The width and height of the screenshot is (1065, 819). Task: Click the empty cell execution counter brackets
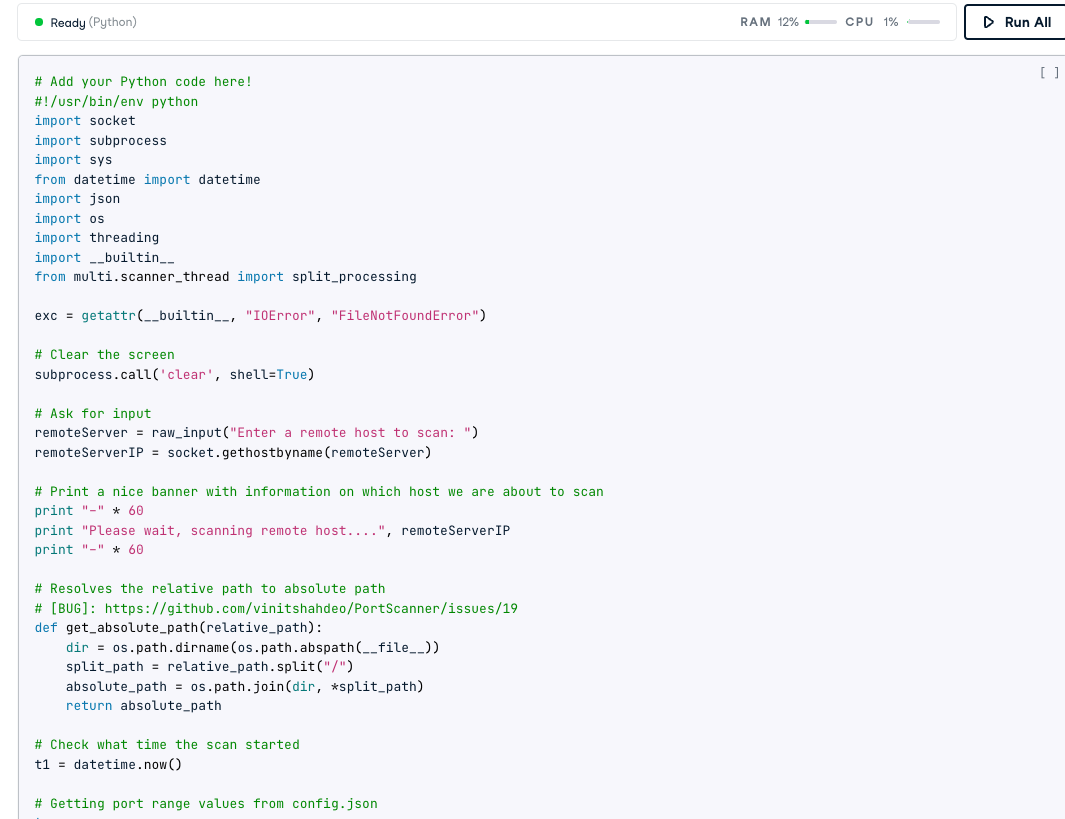pyautogui.click(x=1049, y=72)
